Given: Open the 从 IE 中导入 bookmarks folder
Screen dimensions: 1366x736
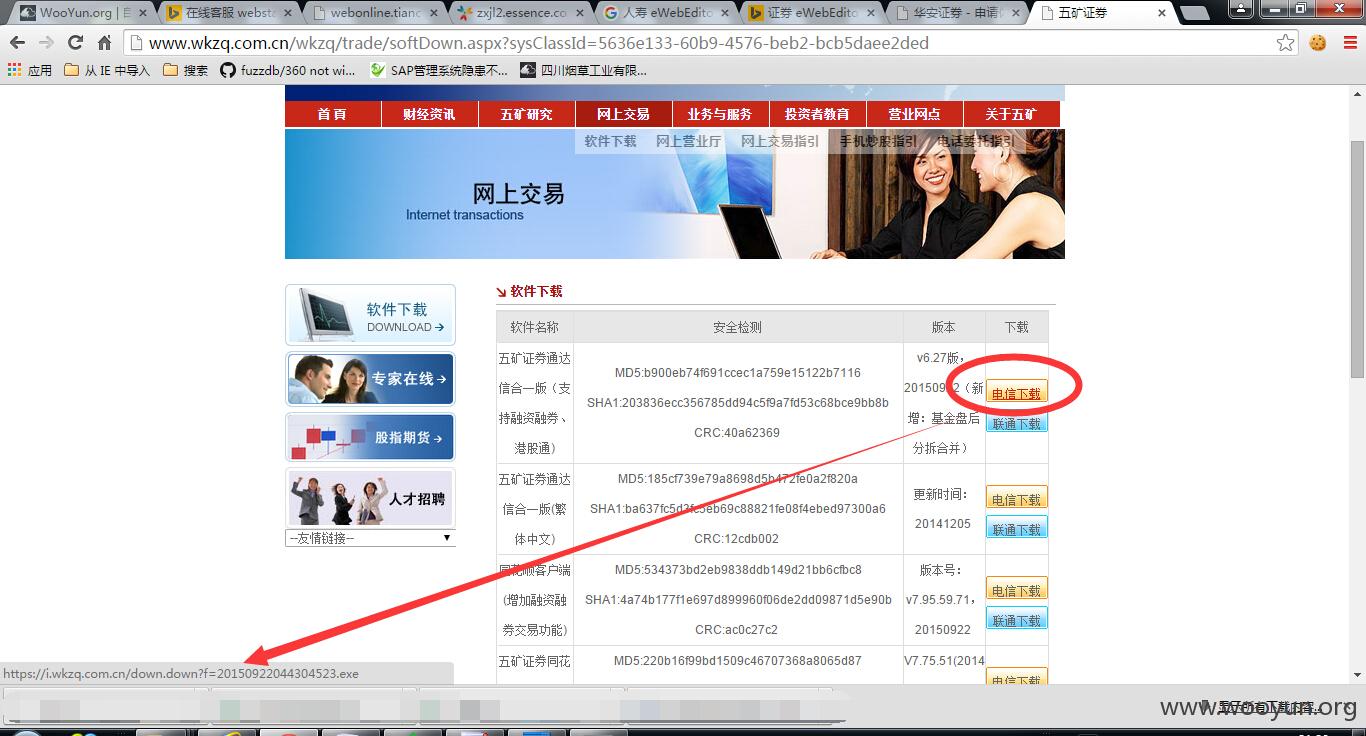Looking at the screenshot, I should point(107,70).
